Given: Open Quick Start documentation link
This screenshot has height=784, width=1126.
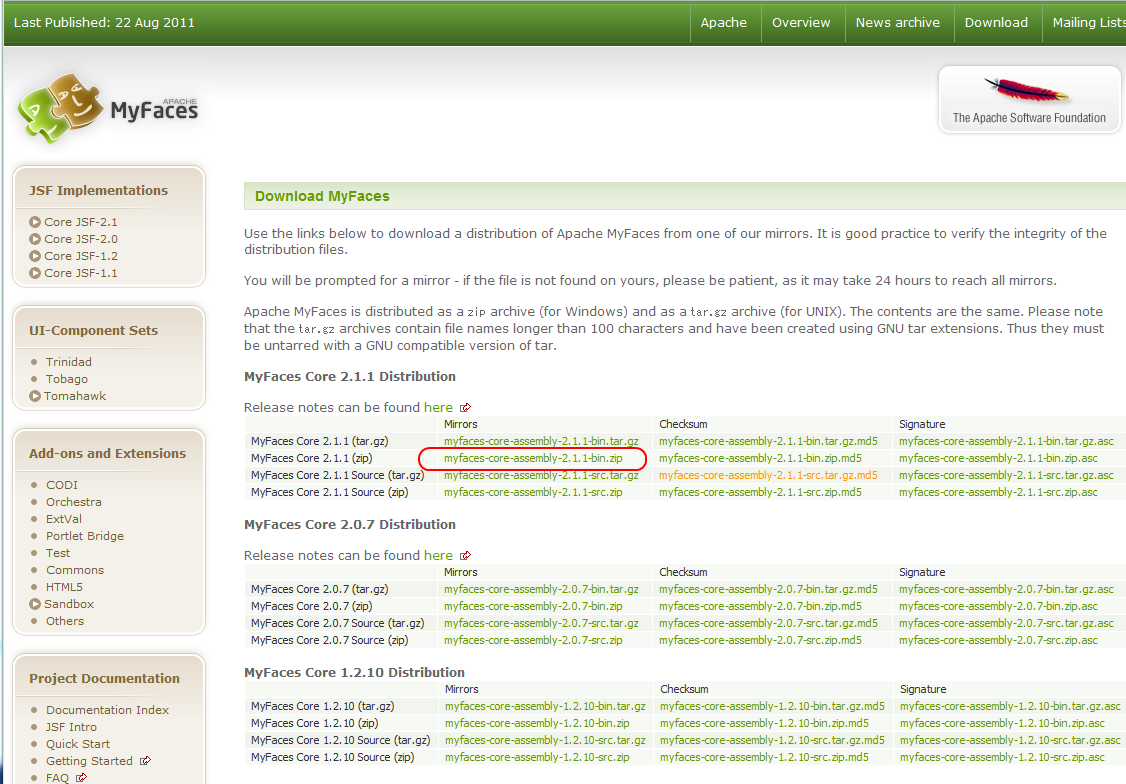Looking at the screenshot, I should [78, 745].
